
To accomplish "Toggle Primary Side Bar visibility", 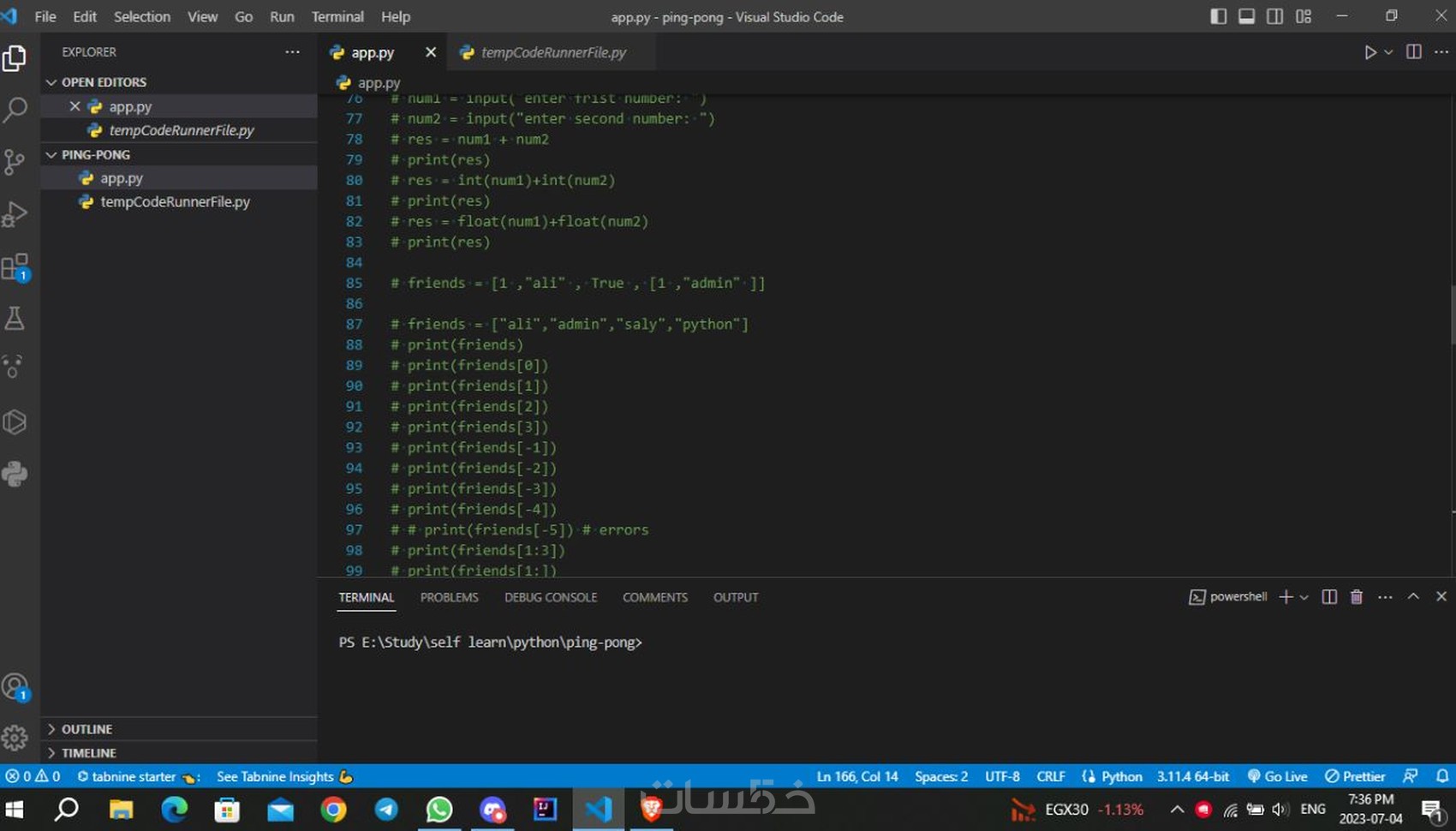I will [x=1218, y=16].
